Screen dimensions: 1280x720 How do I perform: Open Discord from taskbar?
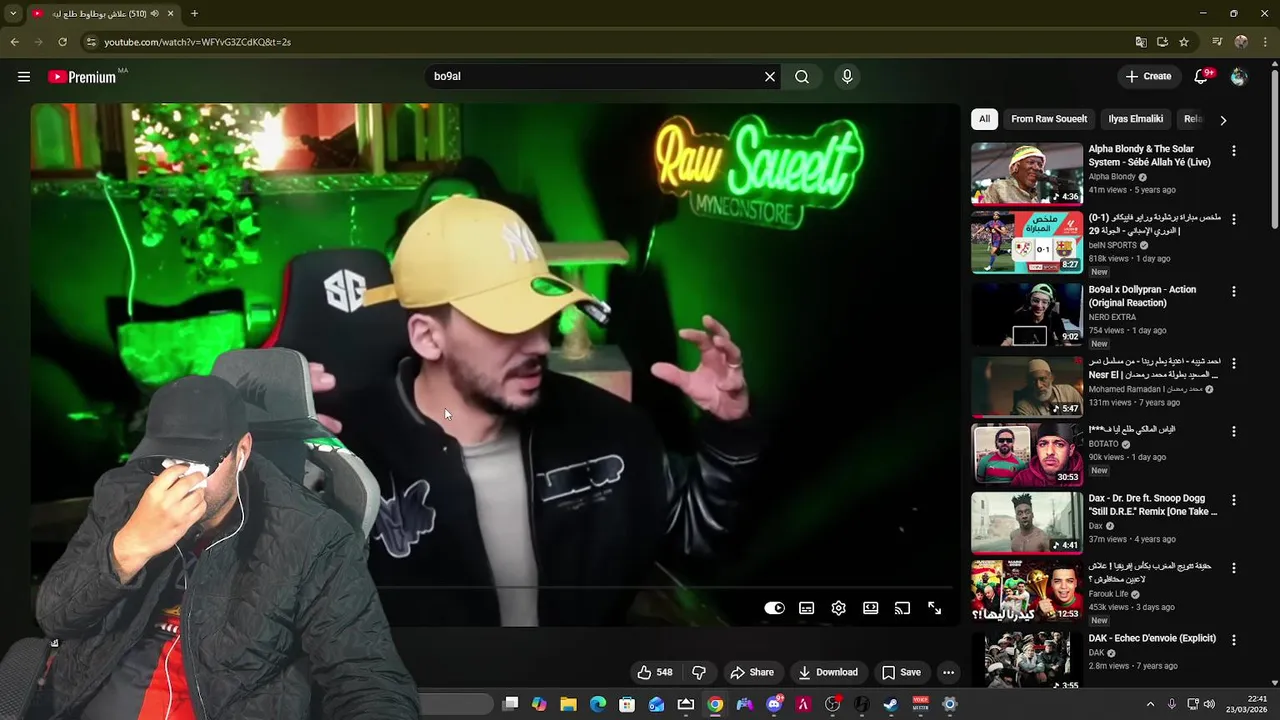pyautogui.click(x=774, y=704)
